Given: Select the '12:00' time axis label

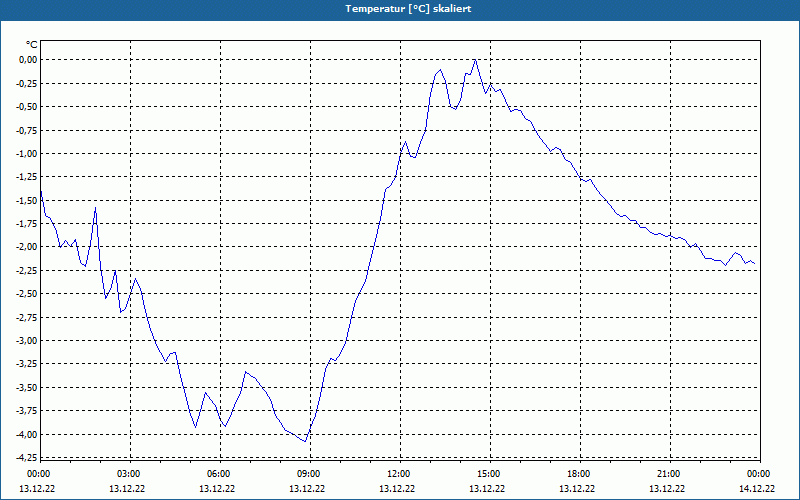Looking at the screenshot, I should (397, 474).
